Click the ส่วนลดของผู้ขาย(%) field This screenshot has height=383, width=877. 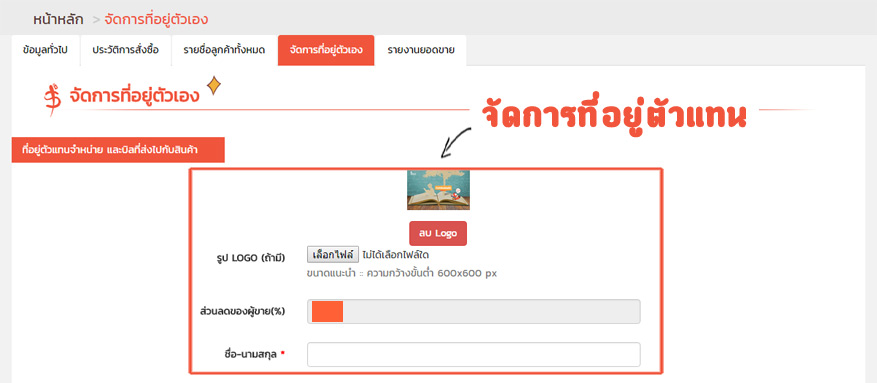474,311
